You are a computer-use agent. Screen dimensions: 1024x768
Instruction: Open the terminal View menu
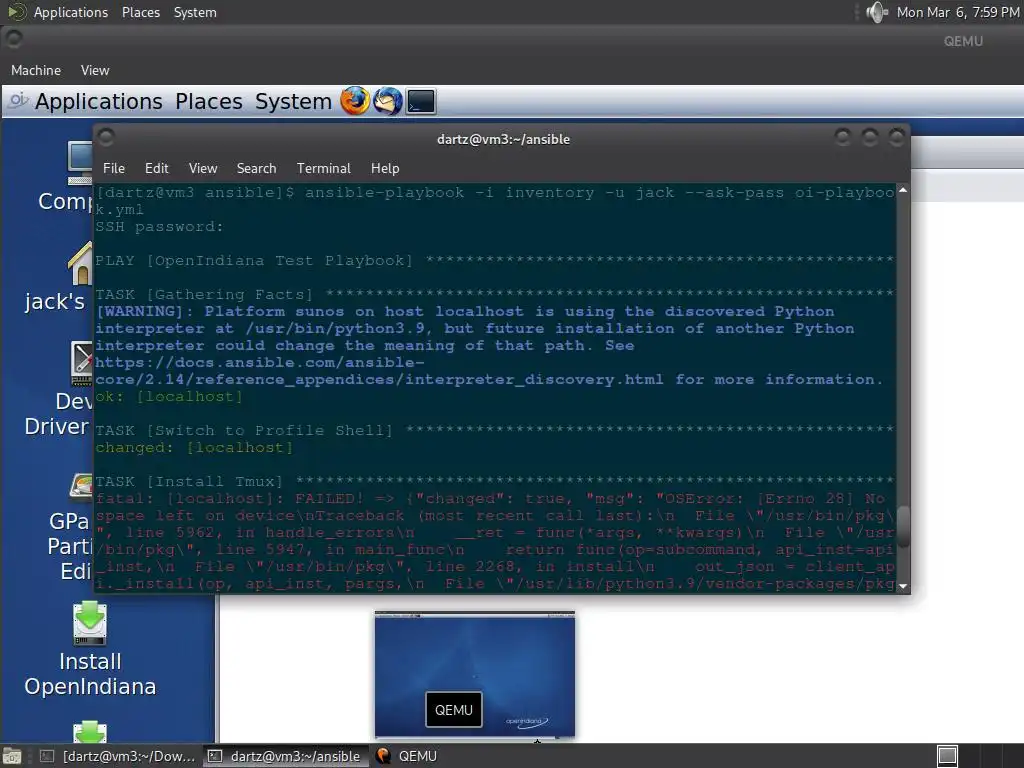click(203, 168)
